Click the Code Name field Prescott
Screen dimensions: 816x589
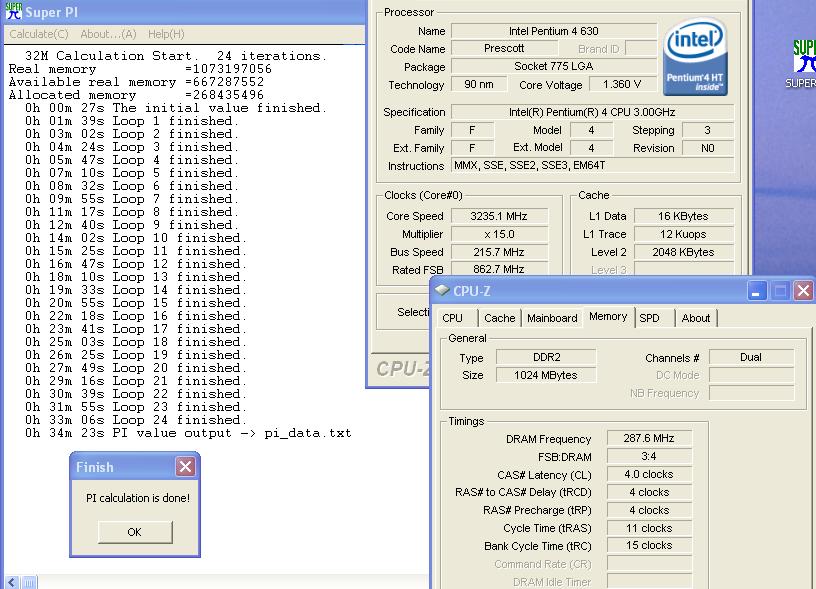(x=504, y=48)
